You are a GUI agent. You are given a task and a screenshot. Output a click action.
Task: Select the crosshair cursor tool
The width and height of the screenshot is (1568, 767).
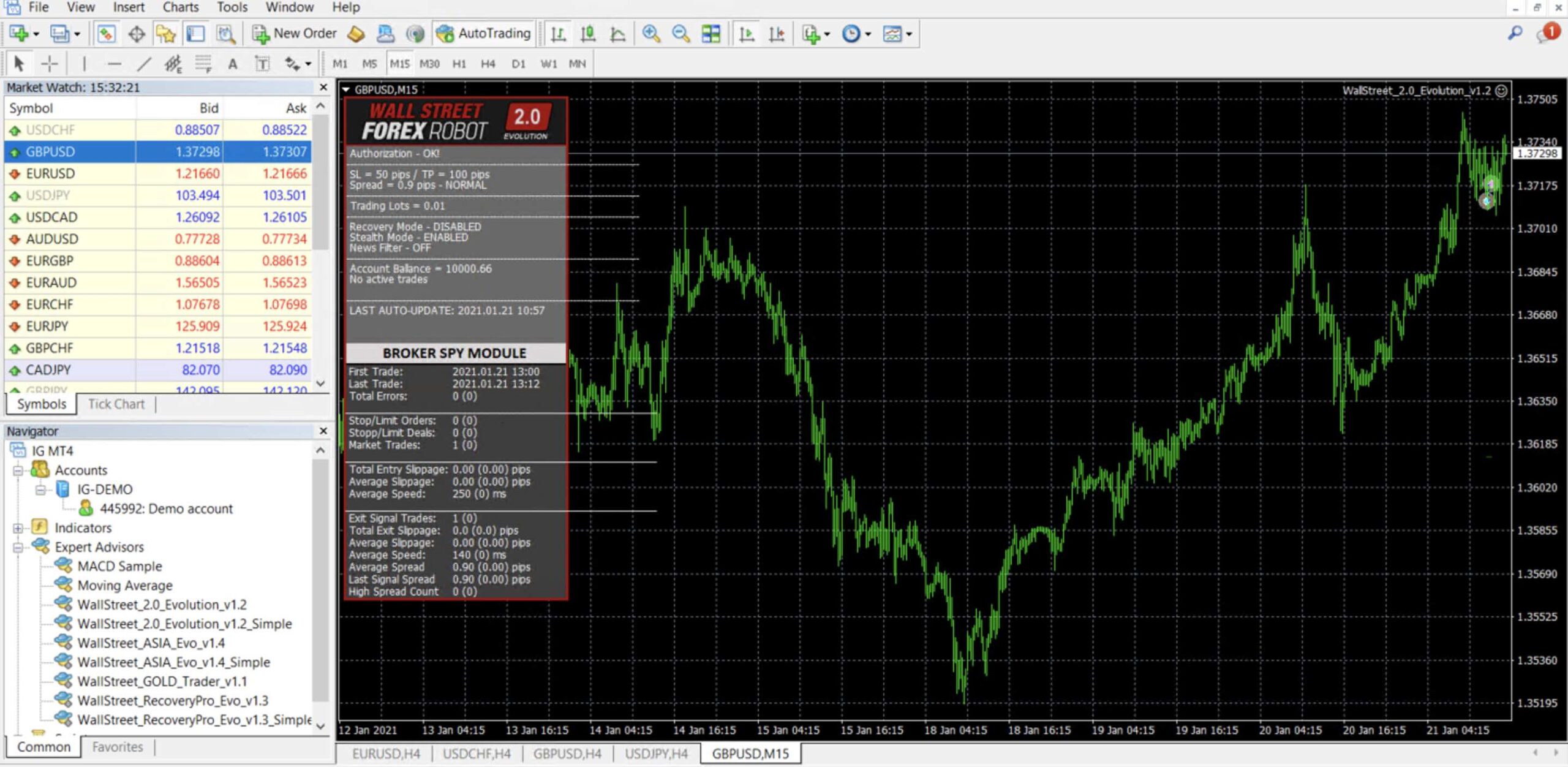50,64
